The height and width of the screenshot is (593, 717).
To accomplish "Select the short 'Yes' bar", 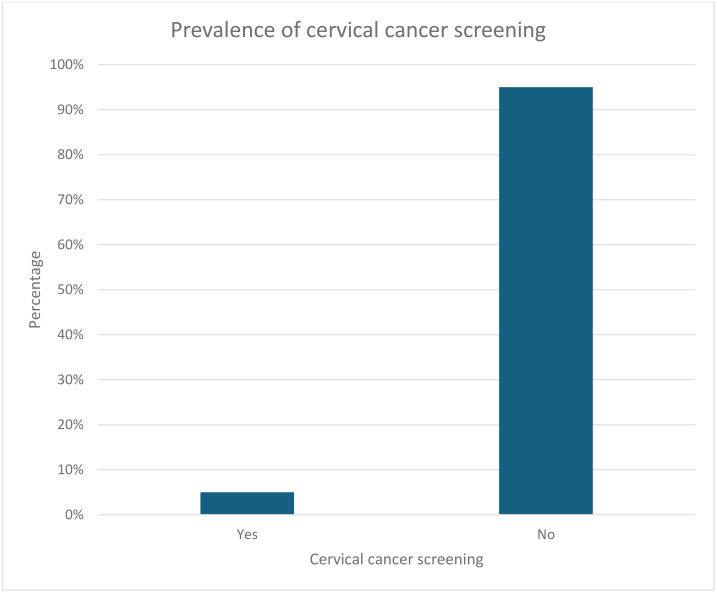I will (247, 503).
